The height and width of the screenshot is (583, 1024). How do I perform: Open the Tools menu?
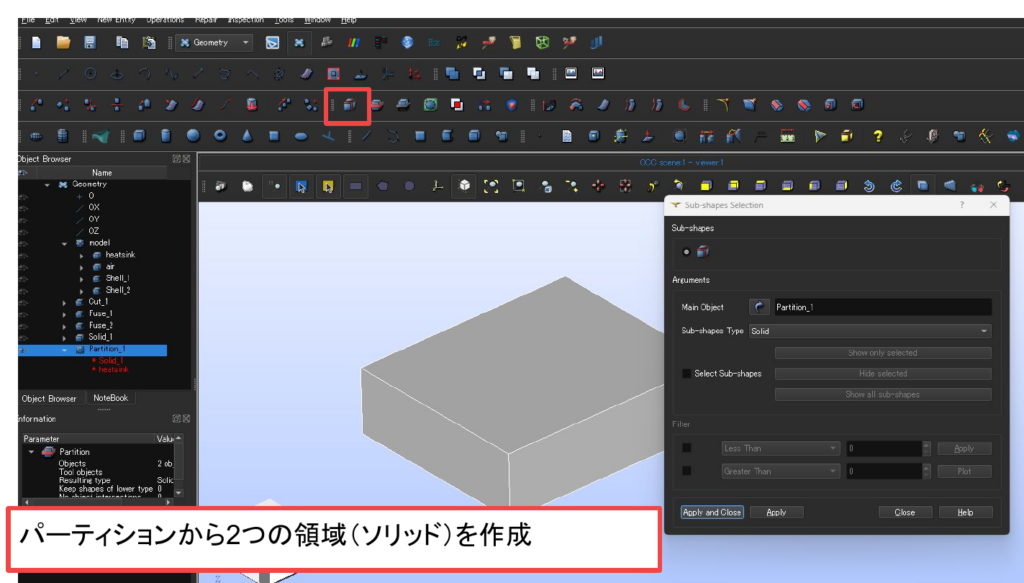point(284,20)
